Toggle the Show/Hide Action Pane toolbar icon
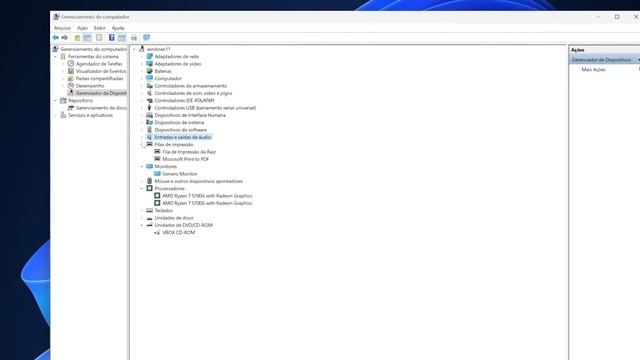 [x=122, y=38]
